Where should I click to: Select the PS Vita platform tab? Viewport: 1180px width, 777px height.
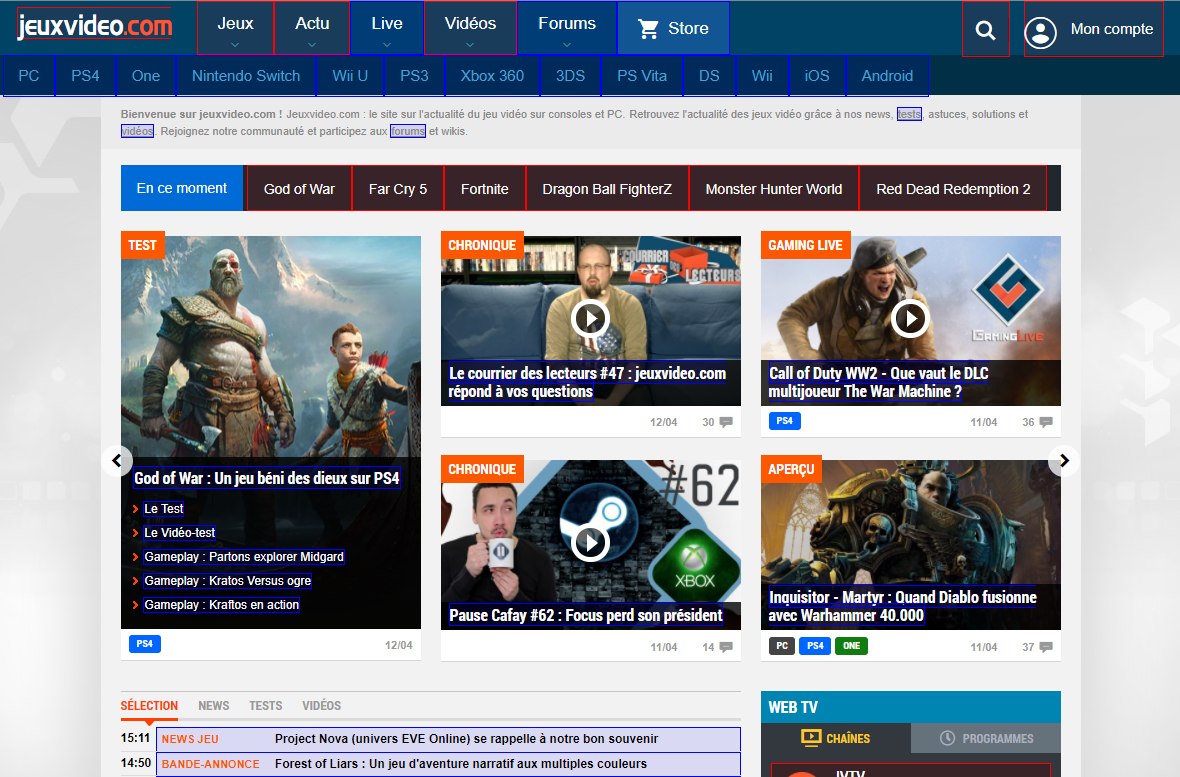tap(642, 75)
